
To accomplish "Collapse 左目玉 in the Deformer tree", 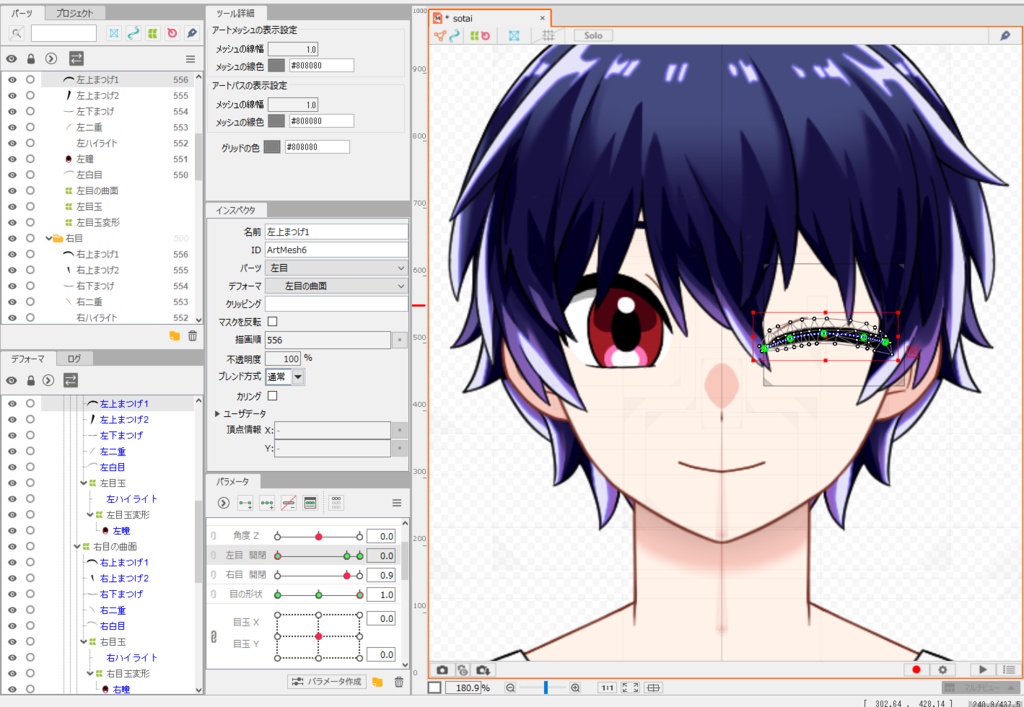I will (x=84, y=483).
